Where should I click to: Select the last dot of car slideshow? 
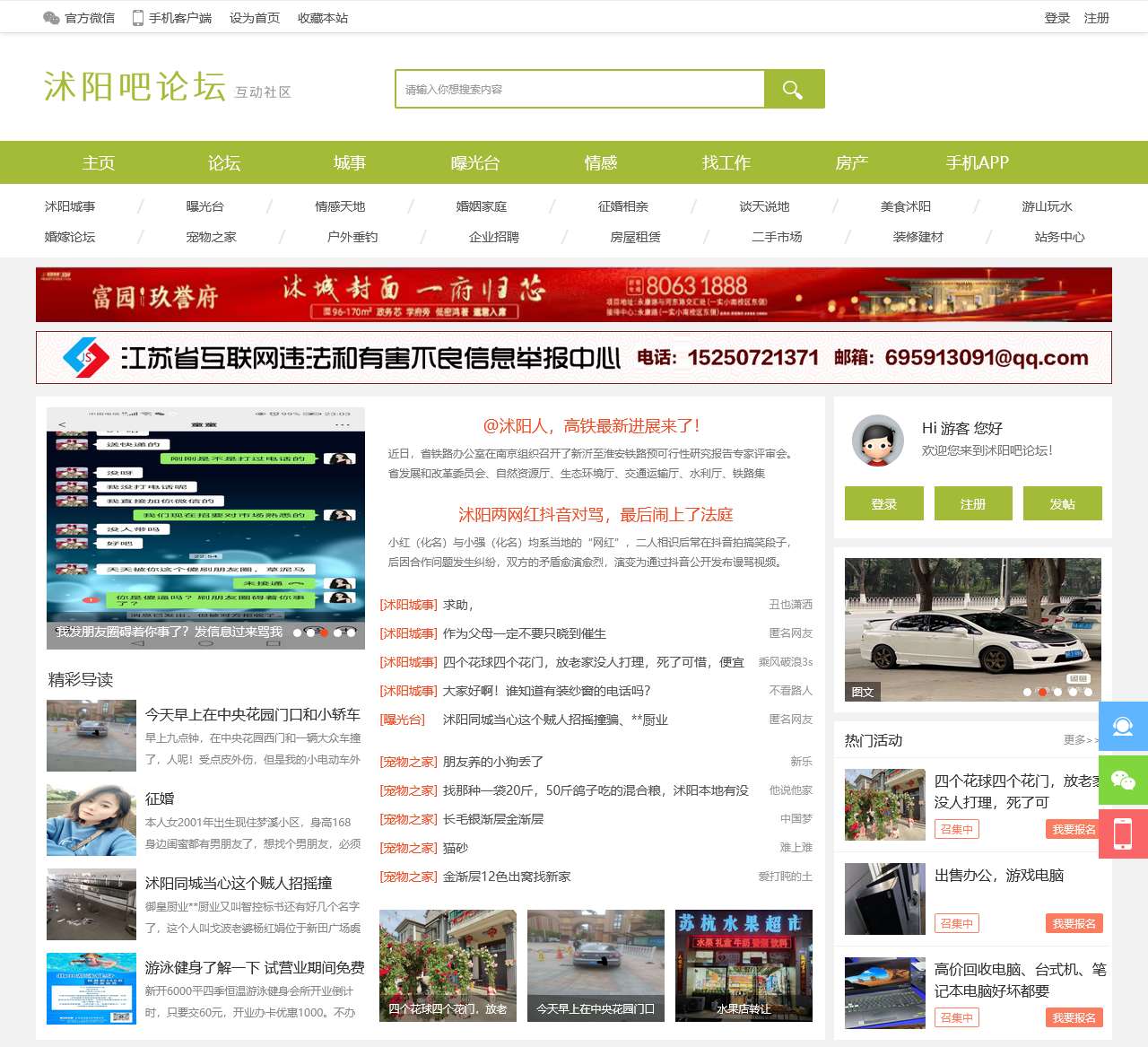1088,692
